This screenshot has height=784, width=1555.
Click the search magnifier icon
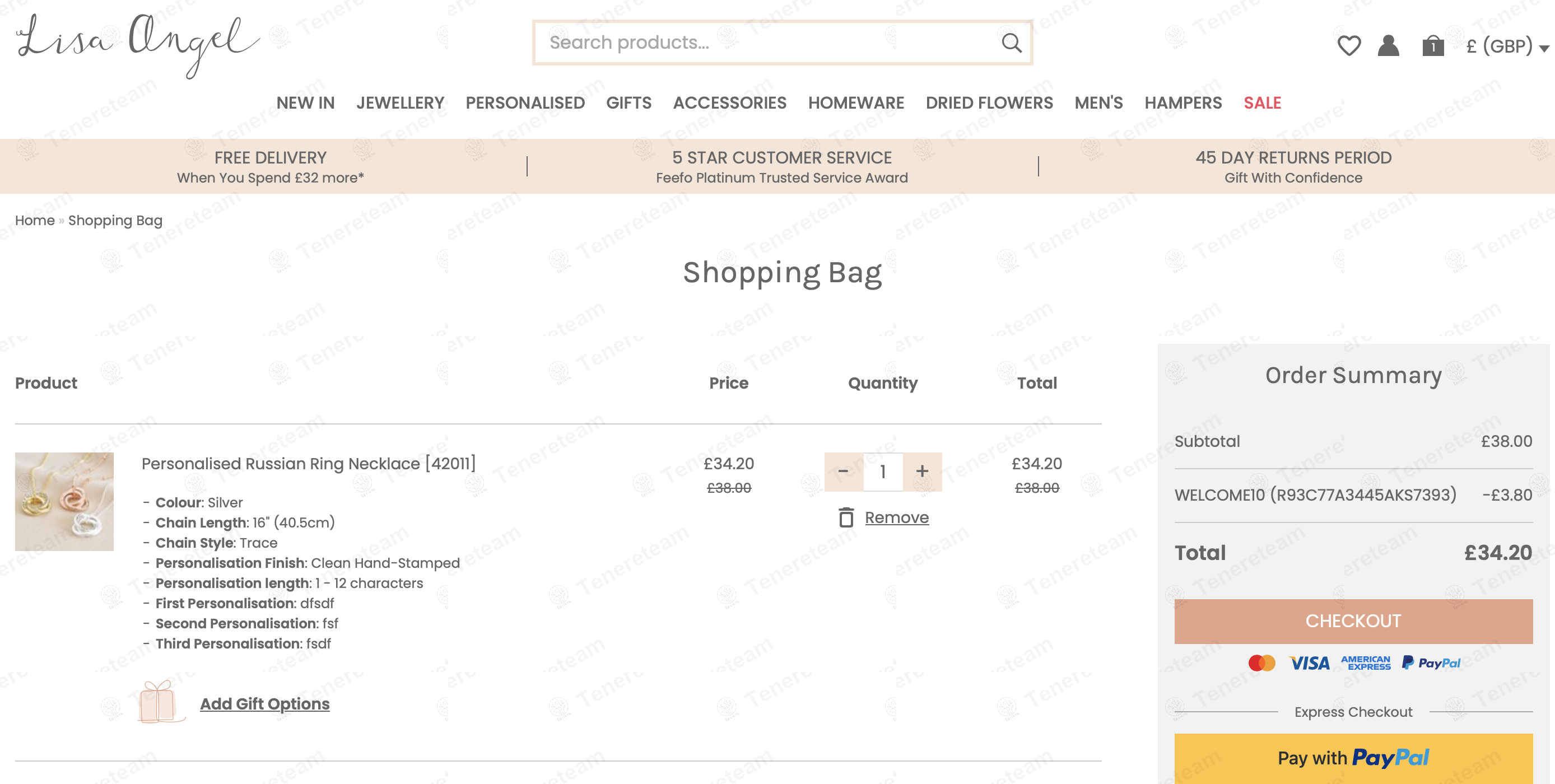tap(1012, 42)
